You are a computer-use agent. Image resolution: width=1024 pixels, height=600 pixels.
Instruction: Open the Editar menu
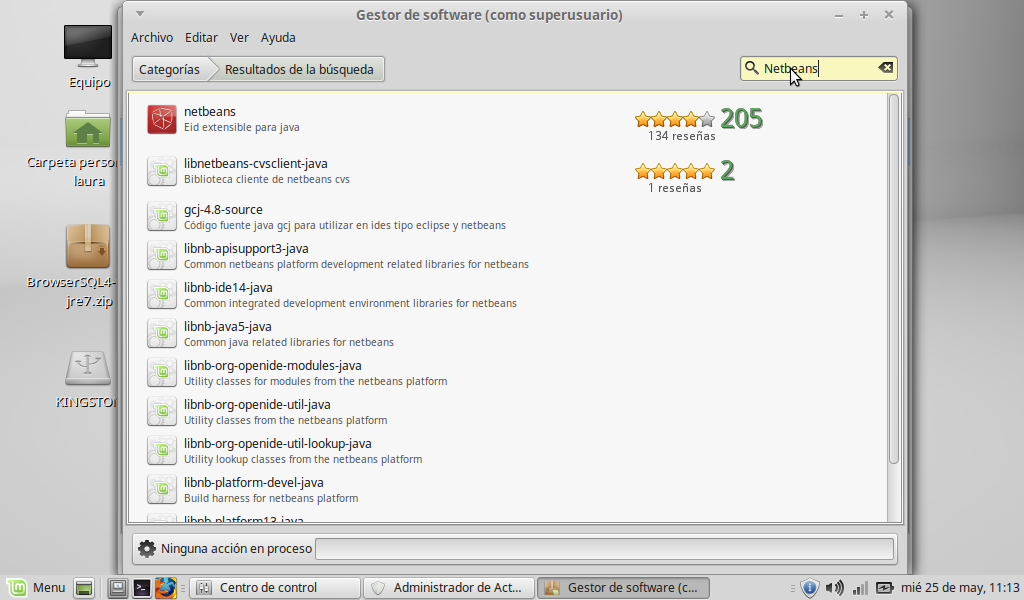coord(201,37)
